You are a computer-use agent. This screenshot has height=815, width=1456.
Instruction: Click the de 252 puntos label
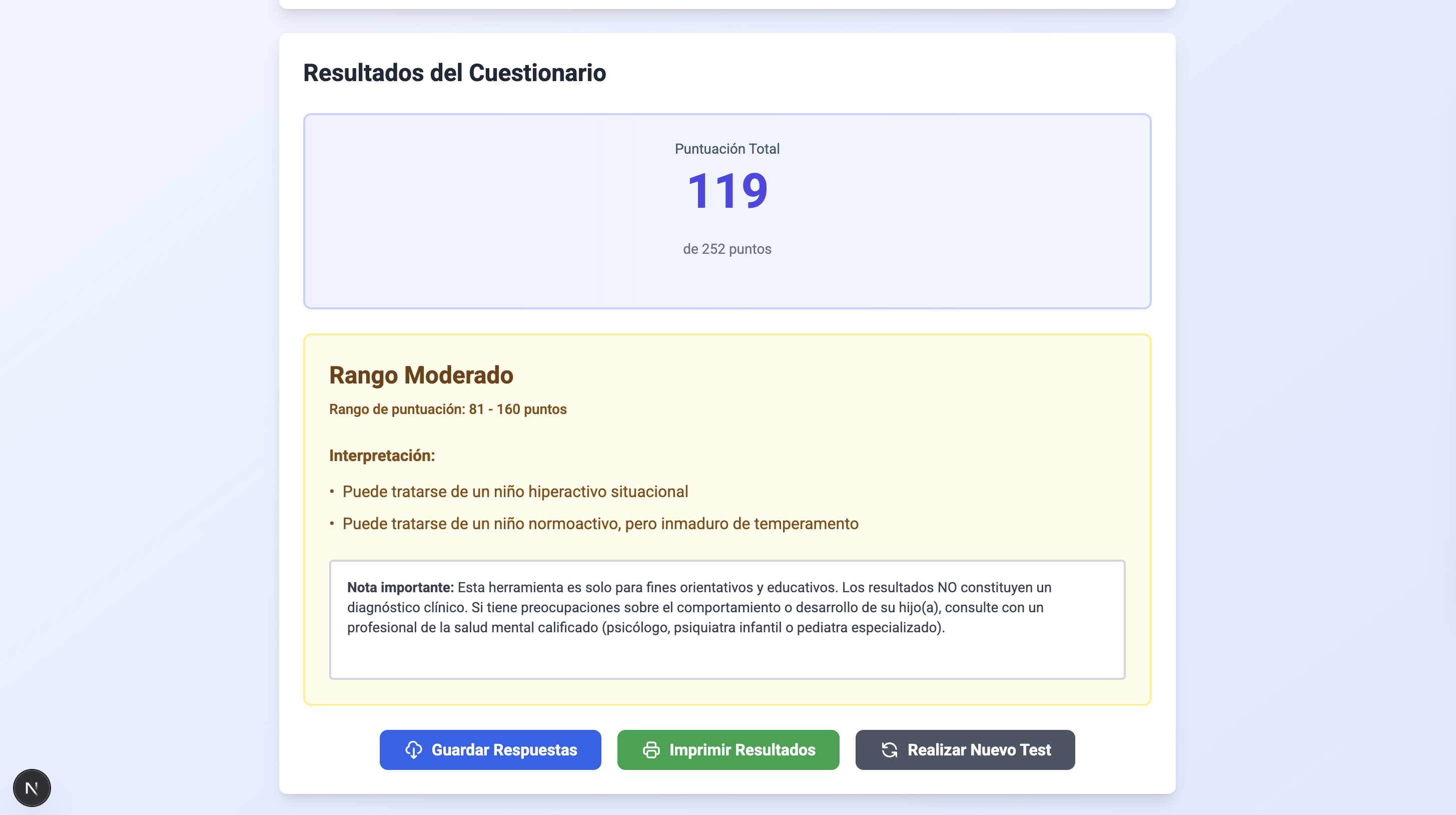(728, 248)
